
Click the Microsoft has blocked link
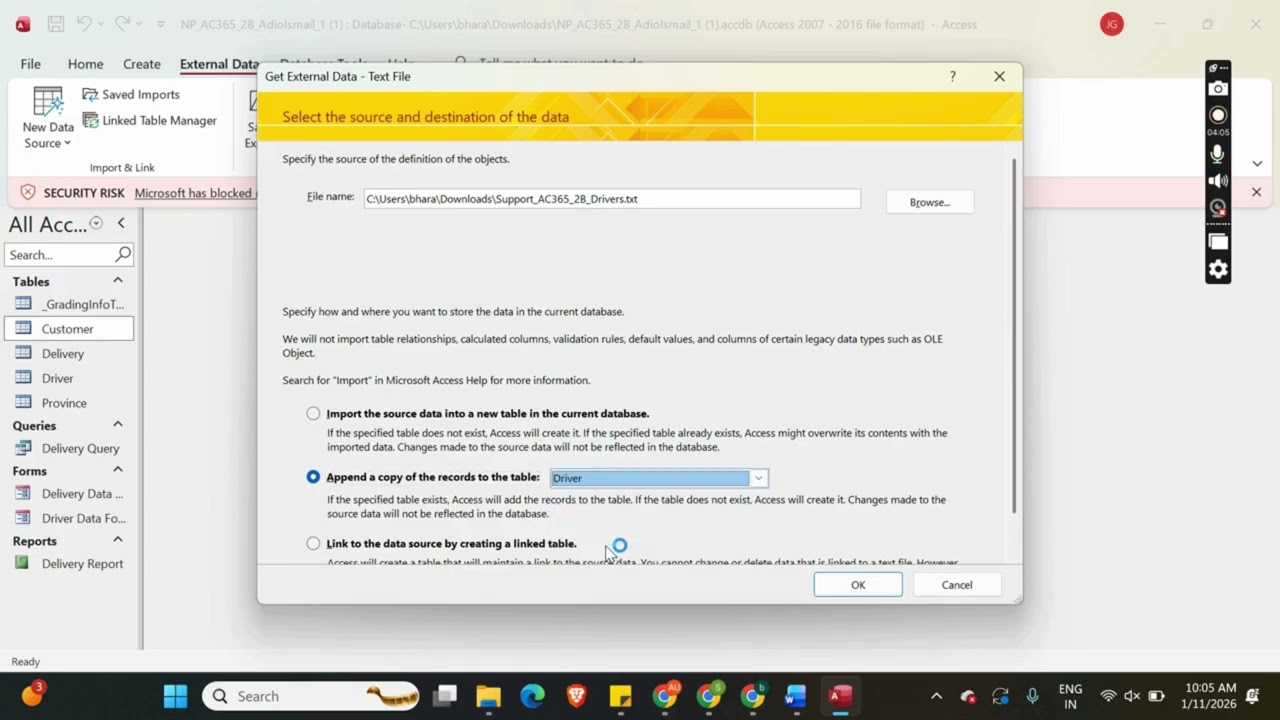[194, 193]
